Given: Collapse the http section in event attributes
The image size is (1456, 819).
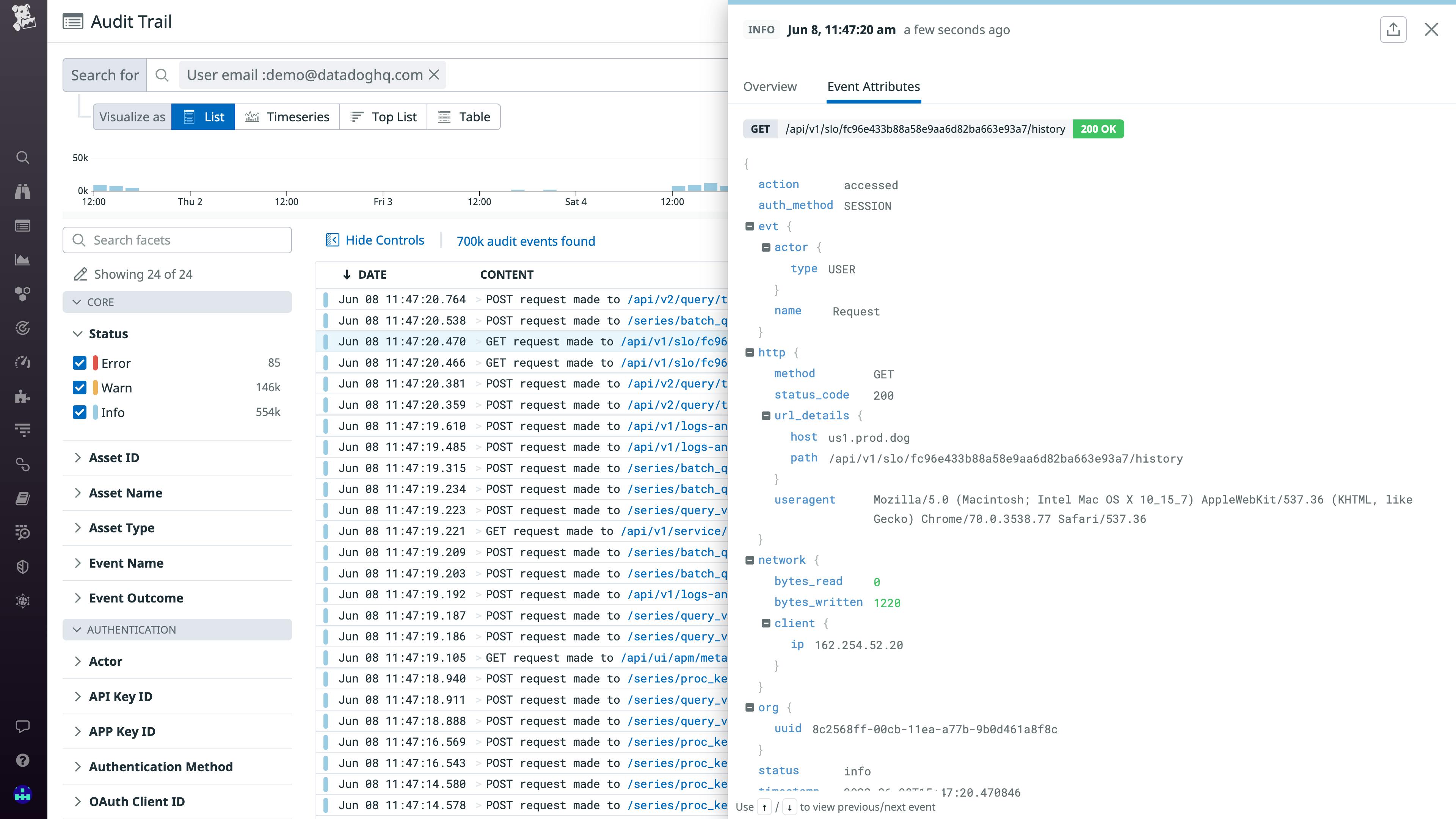Looking at the screenshot, I should pyautogui.click(x=751, y=352).
